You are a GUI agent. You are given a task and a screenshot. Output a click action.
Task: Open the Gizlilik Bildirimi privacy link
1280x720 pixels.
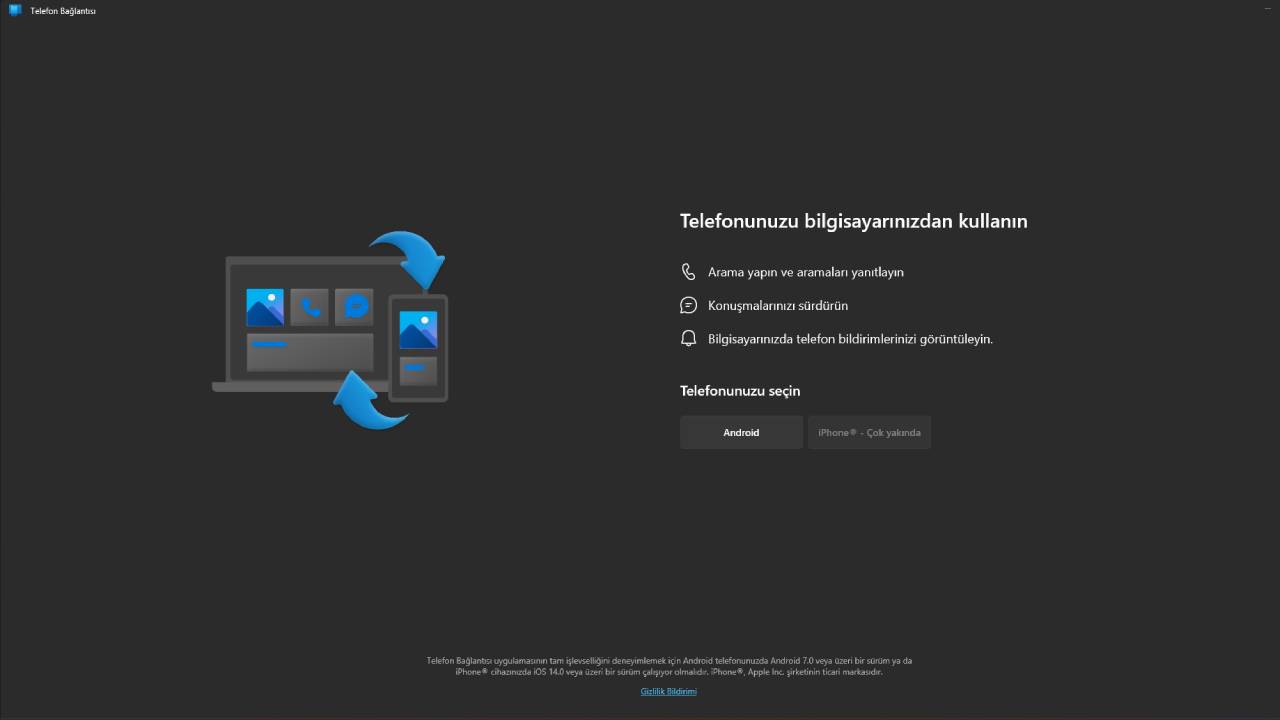point(667,691)
